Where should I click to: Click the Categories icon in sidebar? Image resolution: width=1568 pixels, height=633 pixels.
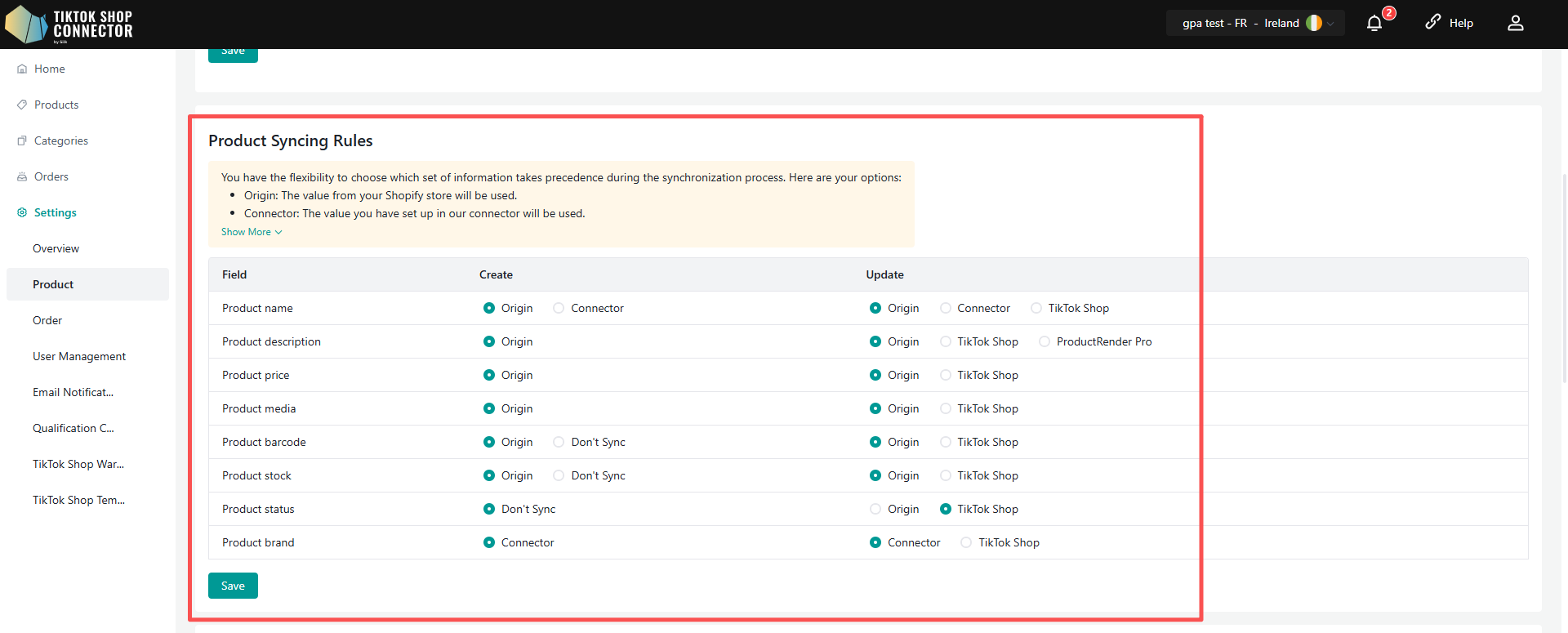coord(22,140)
